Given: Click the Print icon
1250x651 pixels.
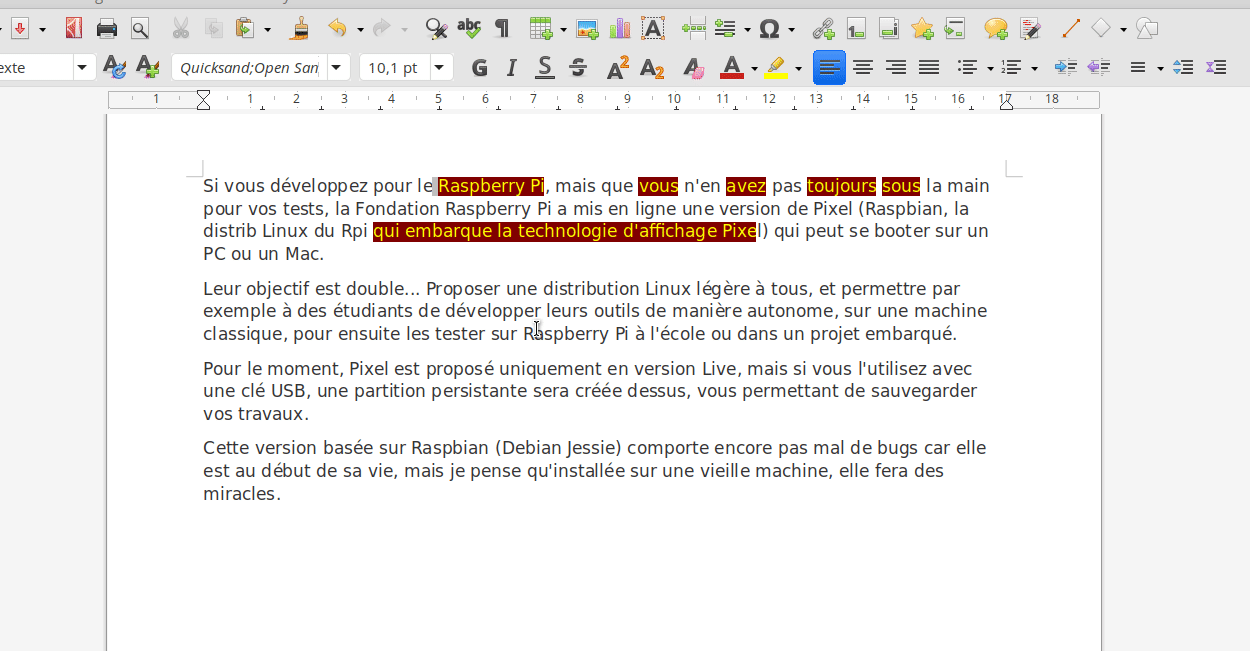Looking at the screenshot, I should pyautogui.click(x=107, y=29).
